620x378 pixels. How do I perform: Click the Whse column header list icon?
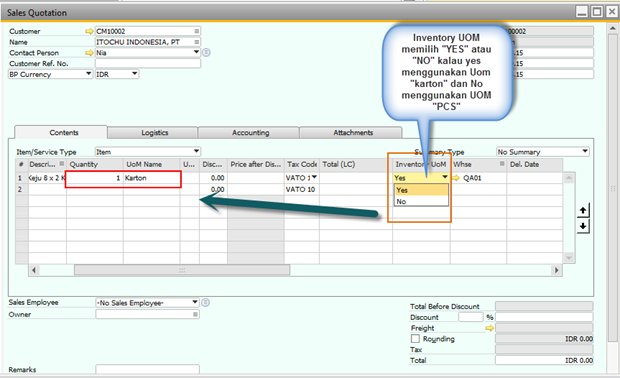502,164
